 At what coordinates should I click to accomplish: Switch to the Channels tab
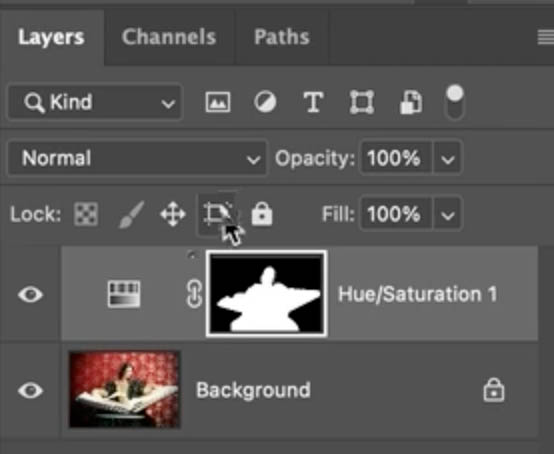pyautogui.click(x=169, y=37)
